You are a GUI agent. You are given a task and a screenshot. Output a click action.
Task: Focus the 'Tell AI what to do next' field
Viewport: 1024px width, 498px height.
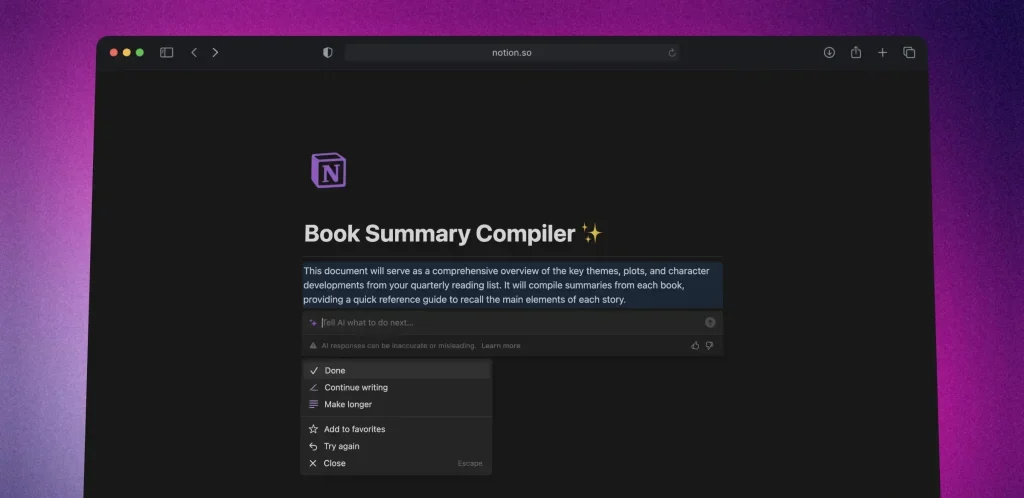[512, 322]
